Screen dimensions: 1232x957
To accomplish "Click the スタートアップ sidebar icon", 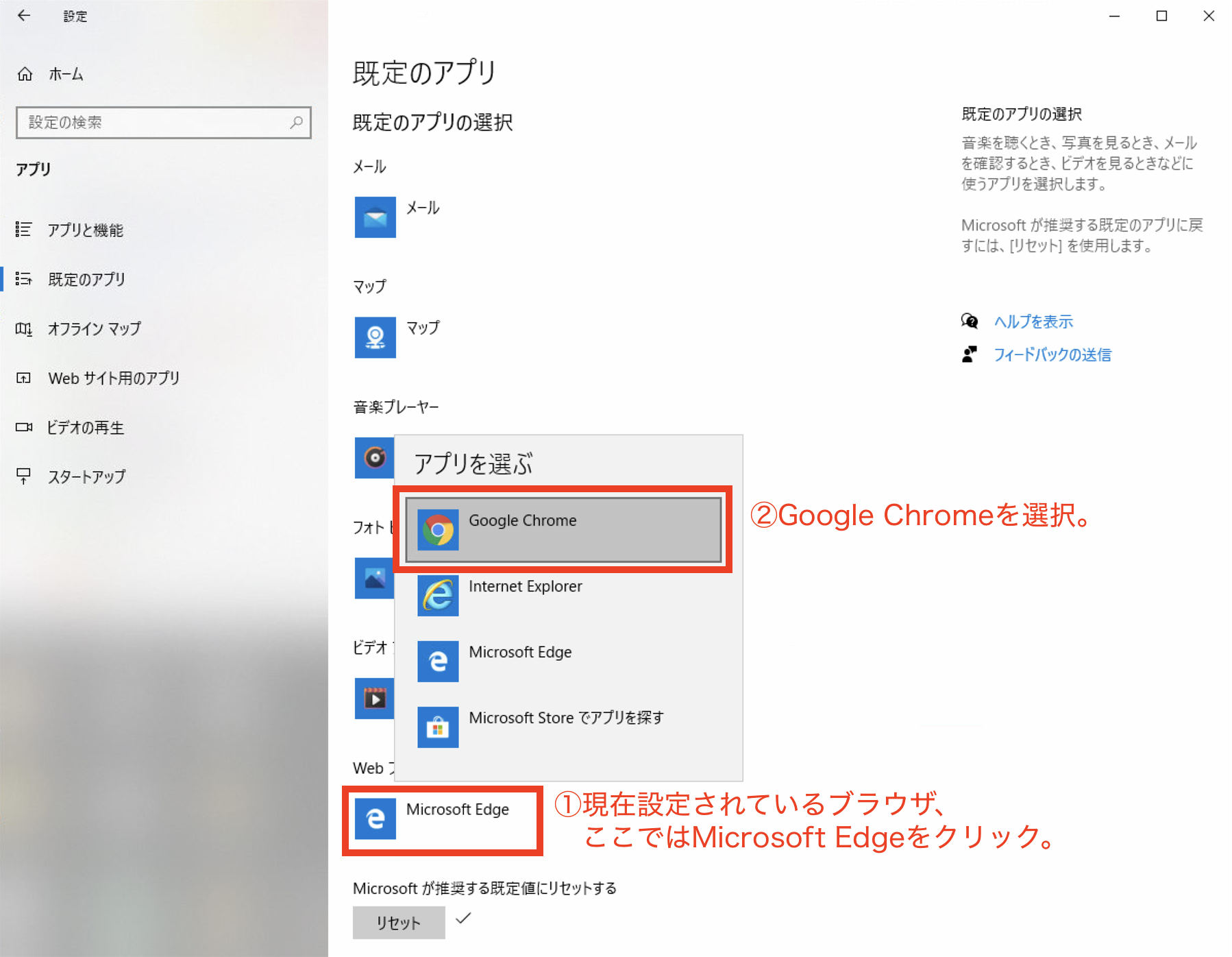I will [x=23, y=476].
